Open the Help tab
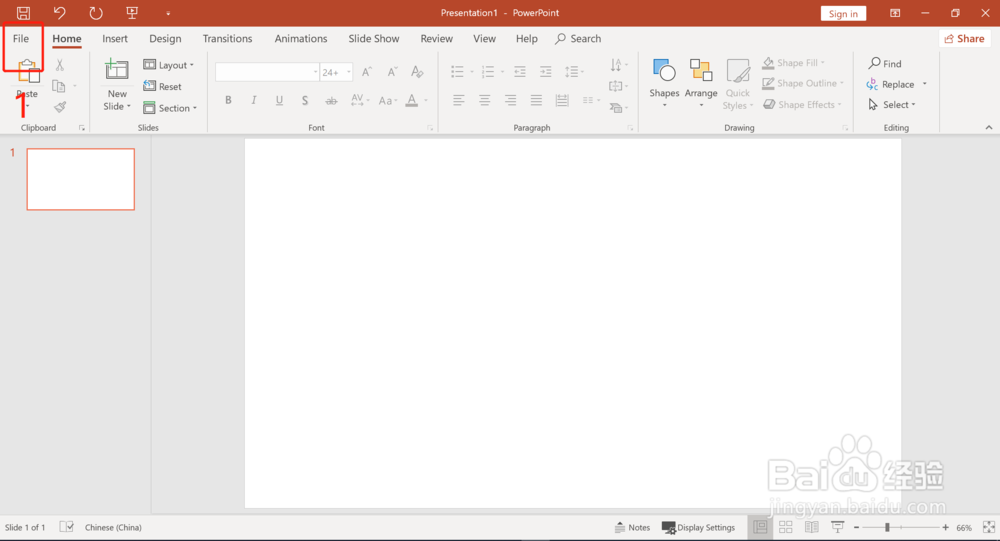This screenshot has width=1000, height=541. tap(527, 39)
